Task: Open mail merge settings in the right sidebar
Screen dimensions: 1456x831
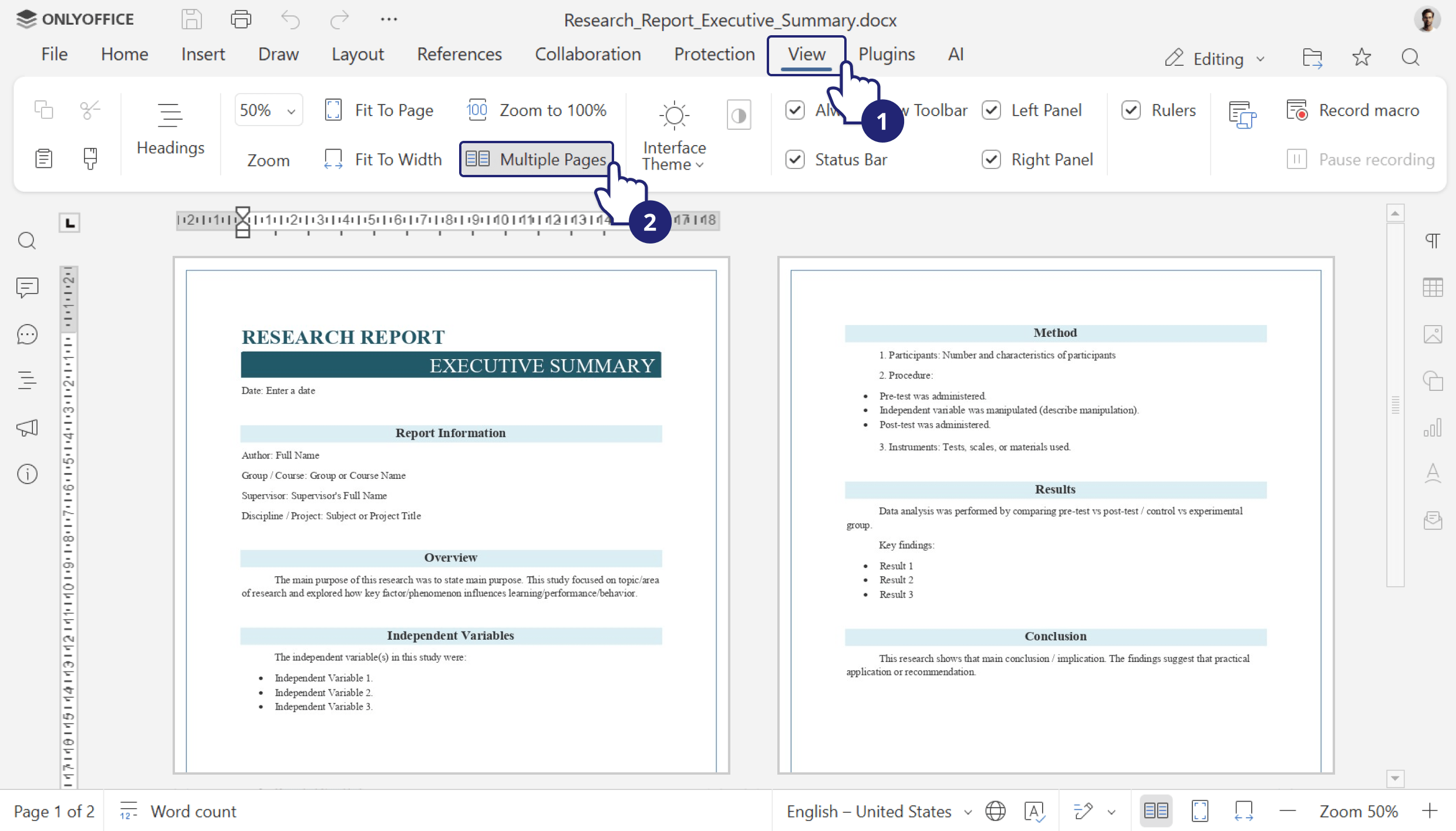Action: point(1433,521)
